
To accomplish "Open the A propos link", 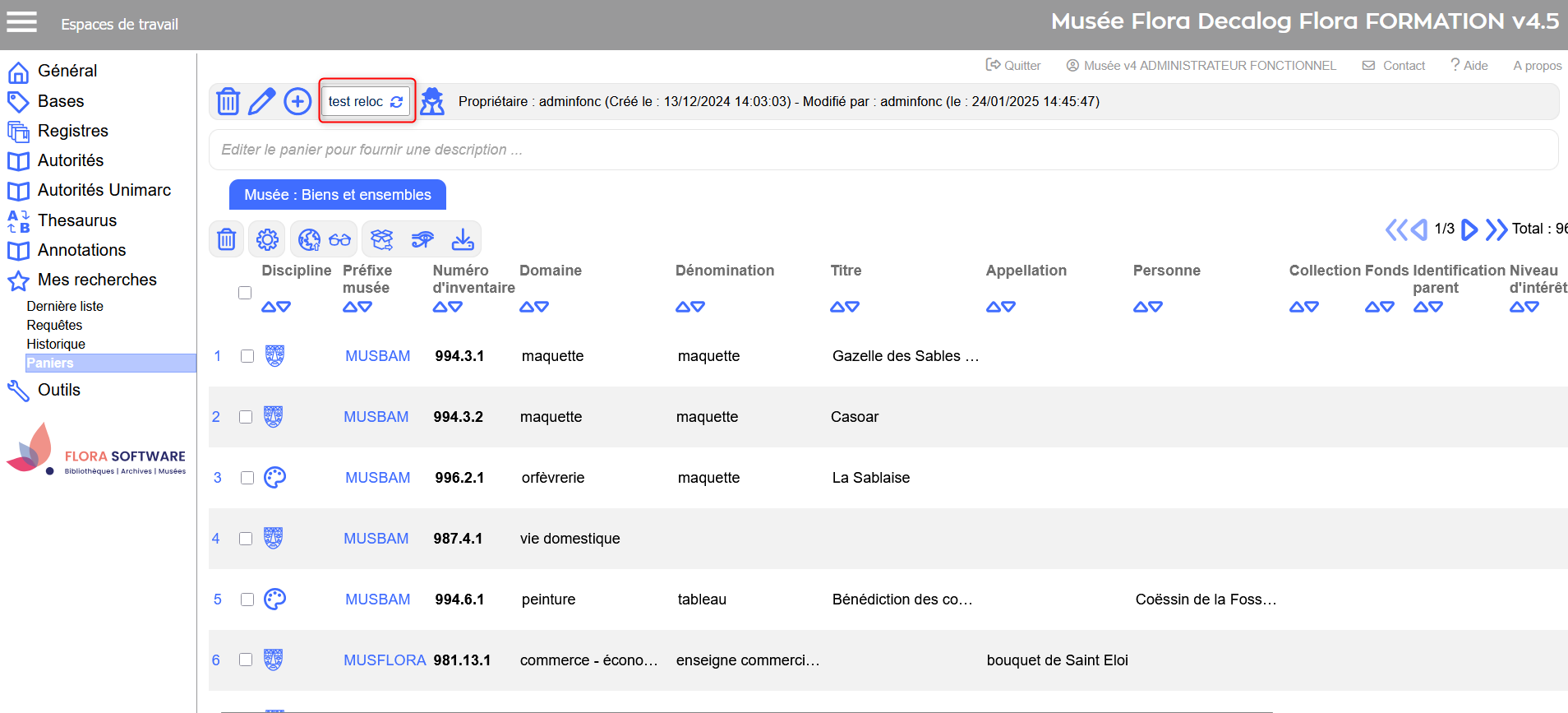I will [x=1538, y=65].
